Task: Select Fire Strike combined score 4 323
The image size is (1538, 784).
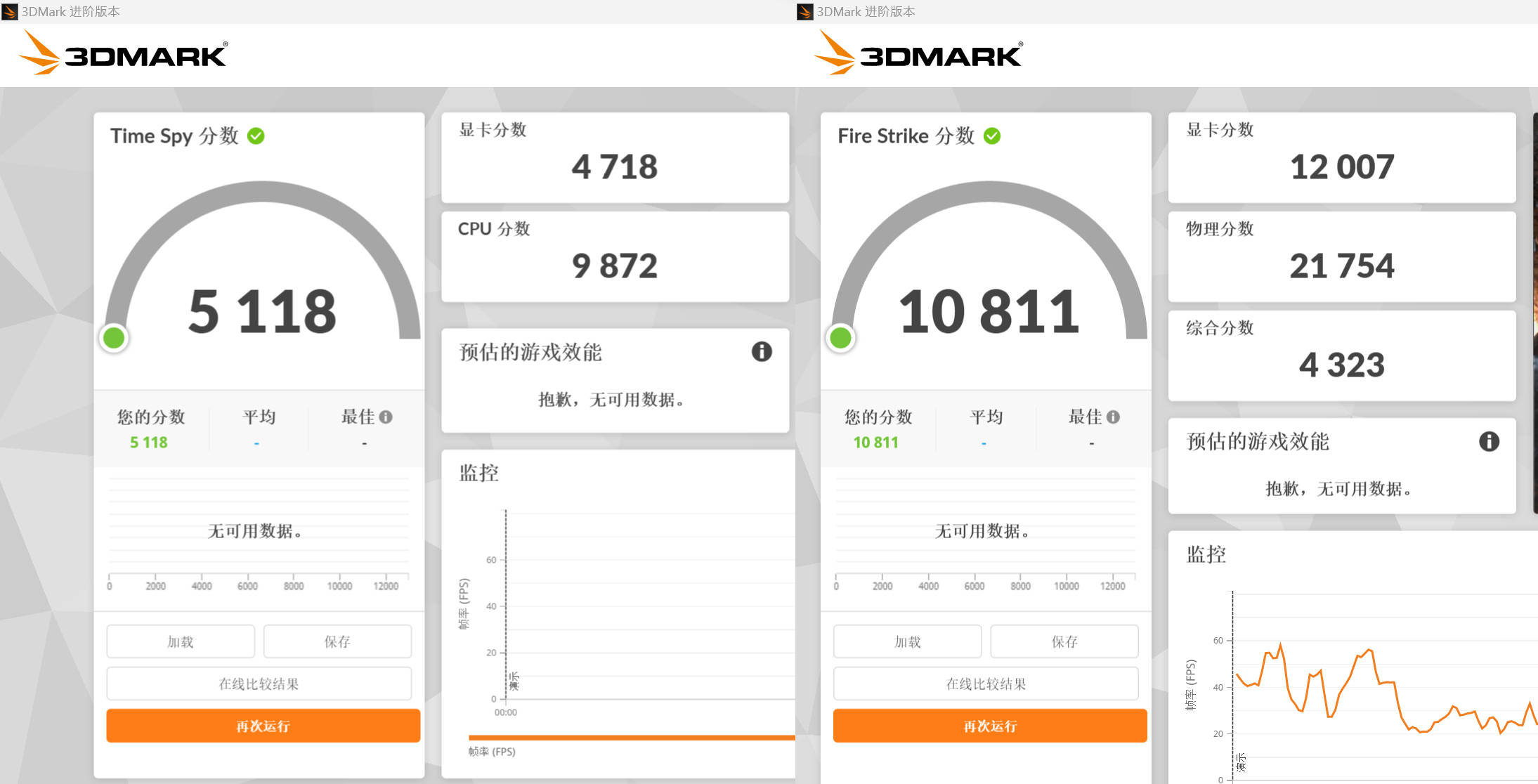Action: point(1342,365)
